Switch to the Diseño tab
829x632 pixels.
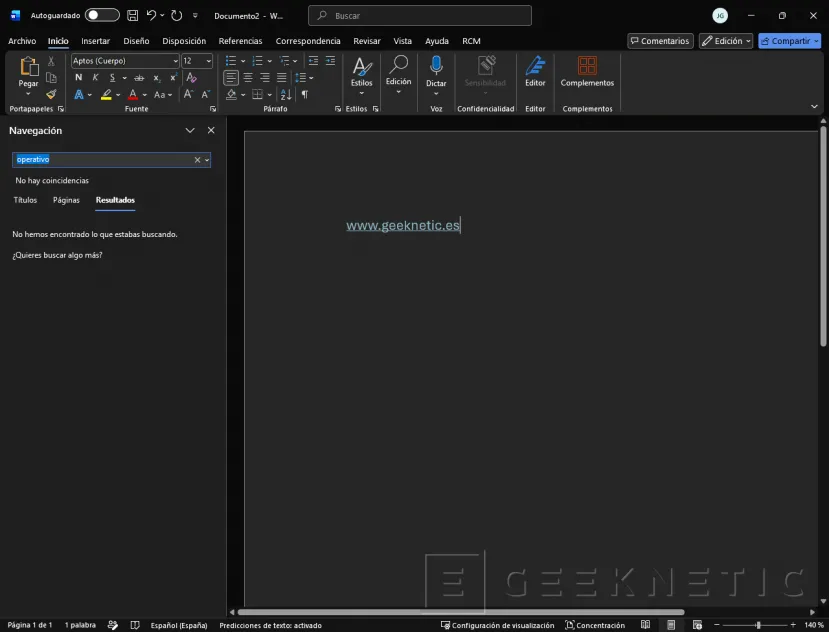click(136, 41)
